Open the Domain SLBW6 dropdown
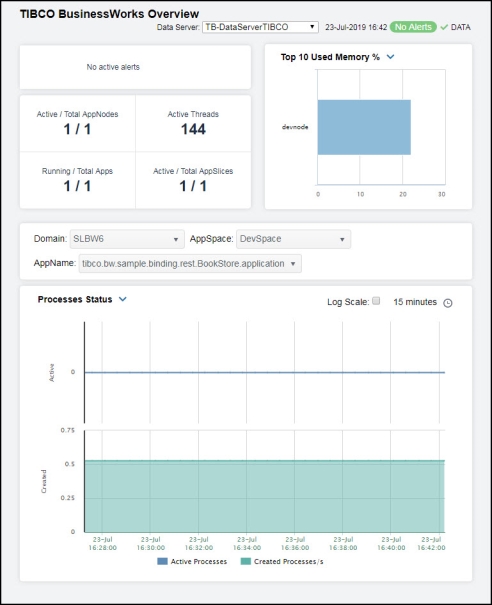This screenshot has width=492, height=605. (127, 239)
